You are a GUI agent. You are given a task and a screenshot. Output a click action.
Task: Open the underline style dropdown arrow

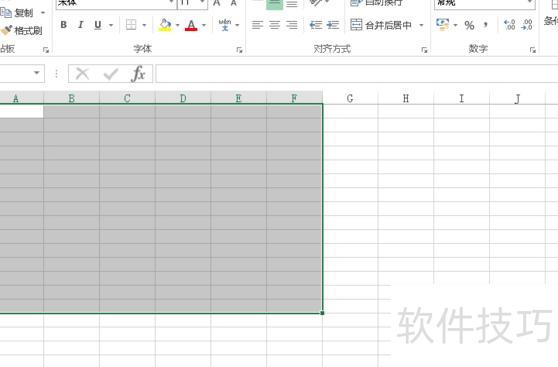pos(111,25)
